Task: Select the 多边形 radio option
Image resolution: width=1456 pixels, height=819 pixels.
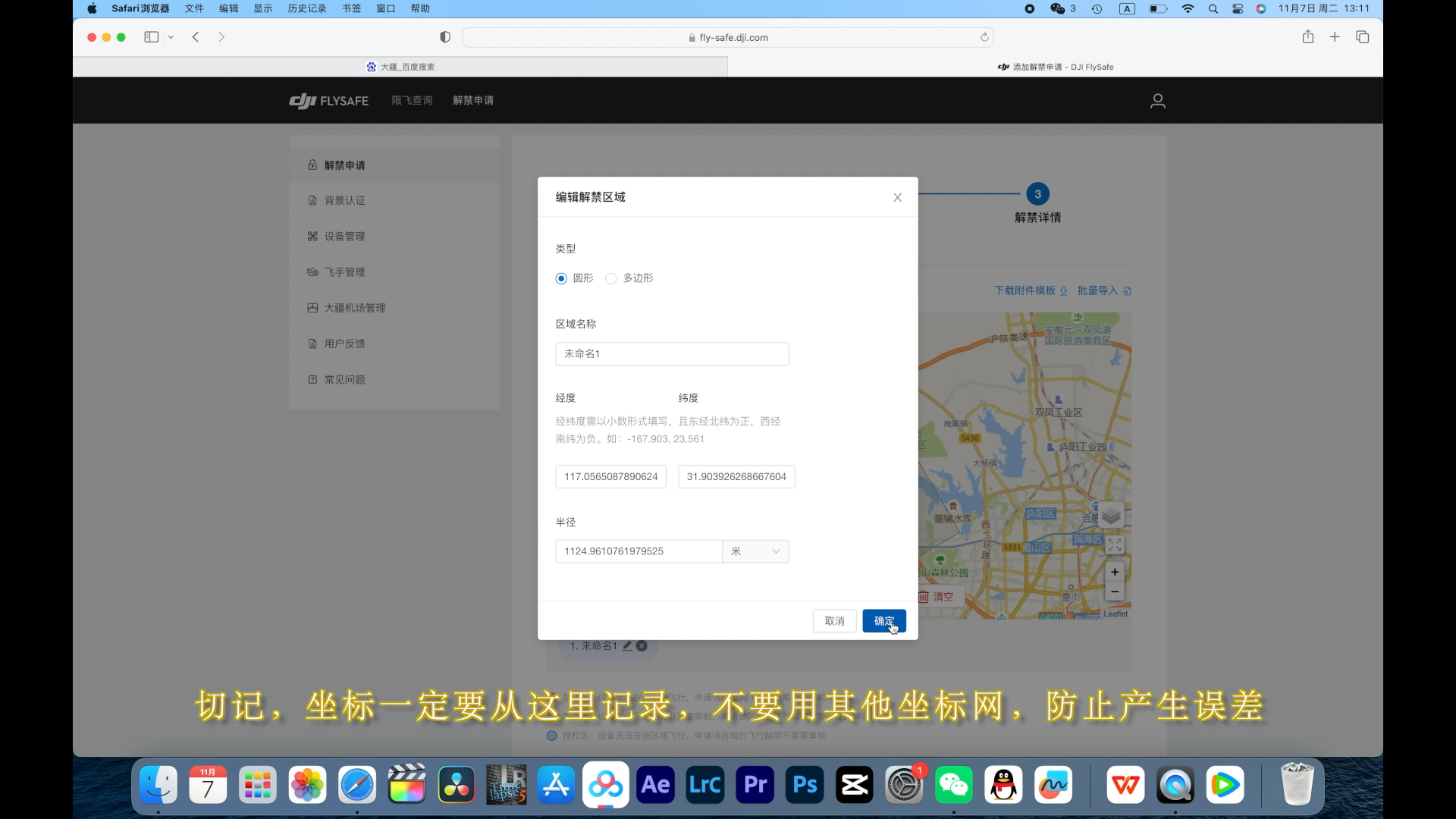Action: point(611,278)
